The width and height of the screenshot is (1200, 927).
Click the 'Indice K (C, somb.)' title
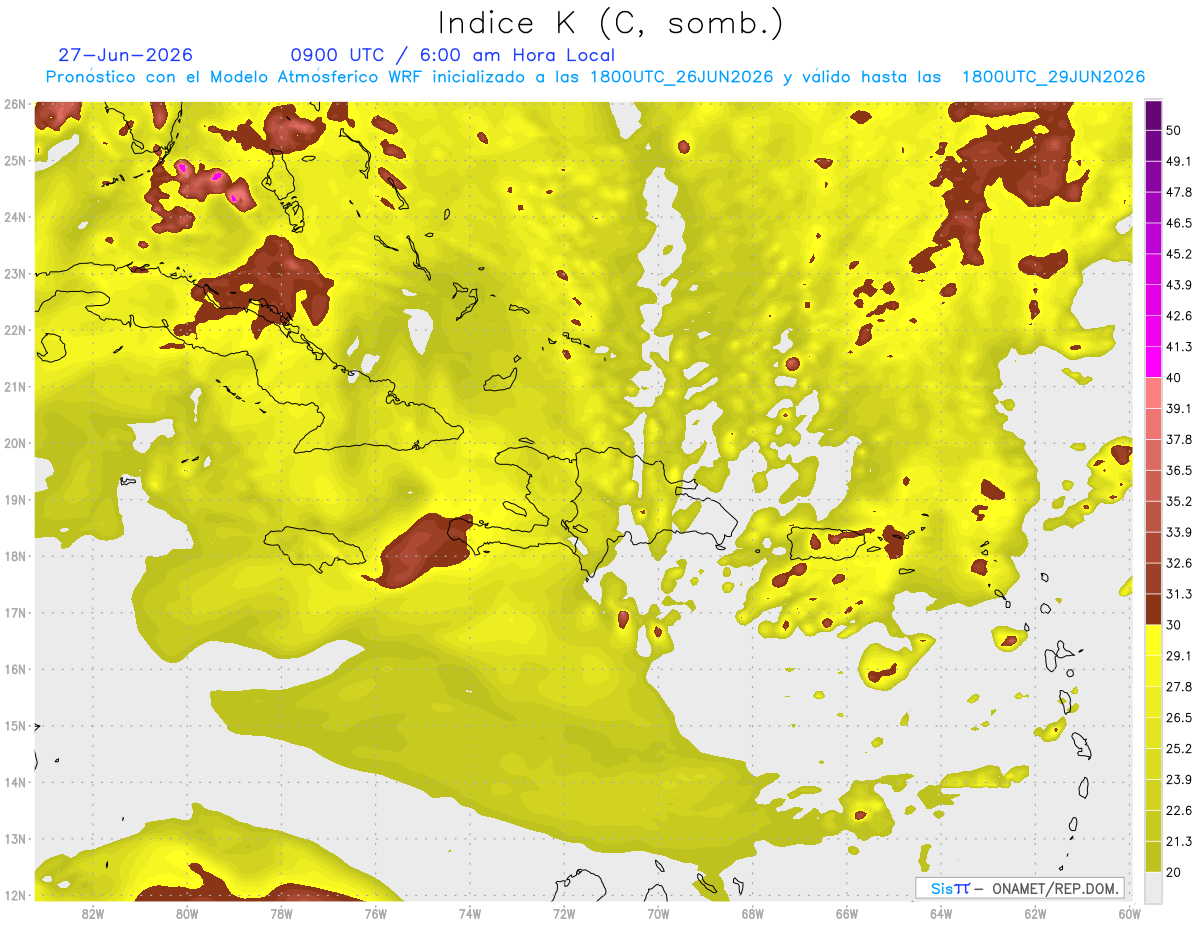point(610,23)
